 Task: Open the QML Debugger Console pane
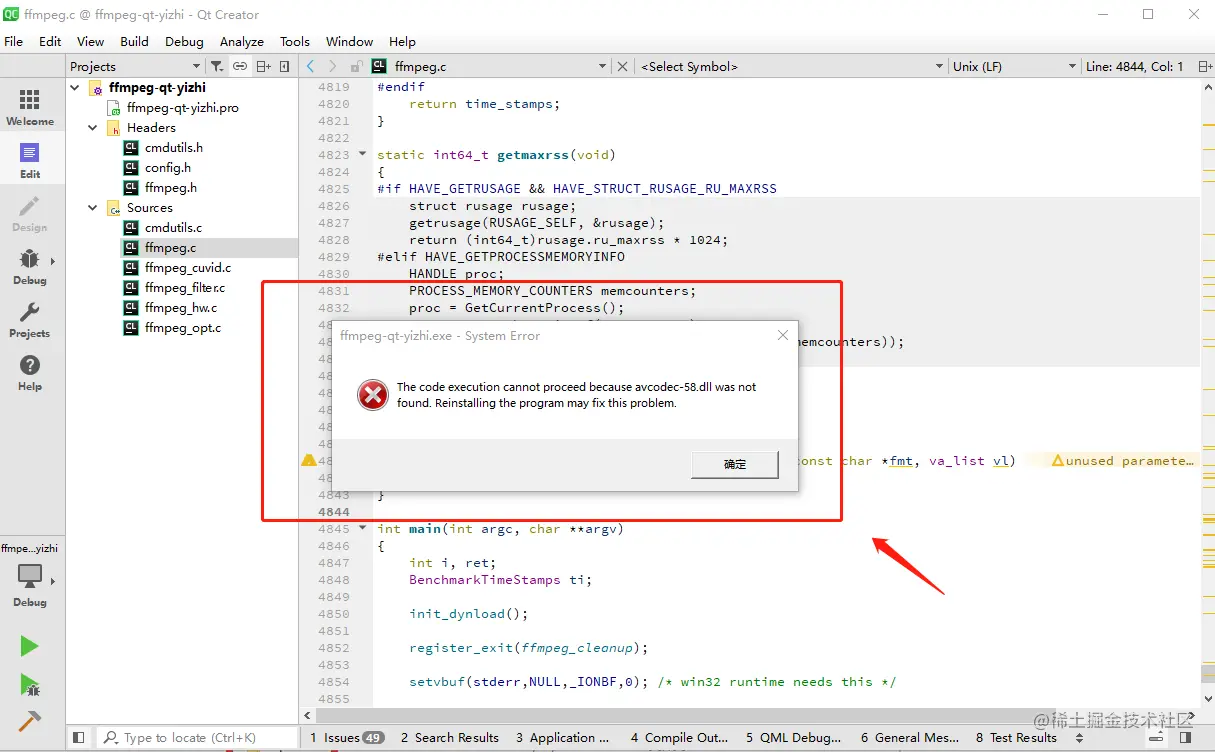793,738
